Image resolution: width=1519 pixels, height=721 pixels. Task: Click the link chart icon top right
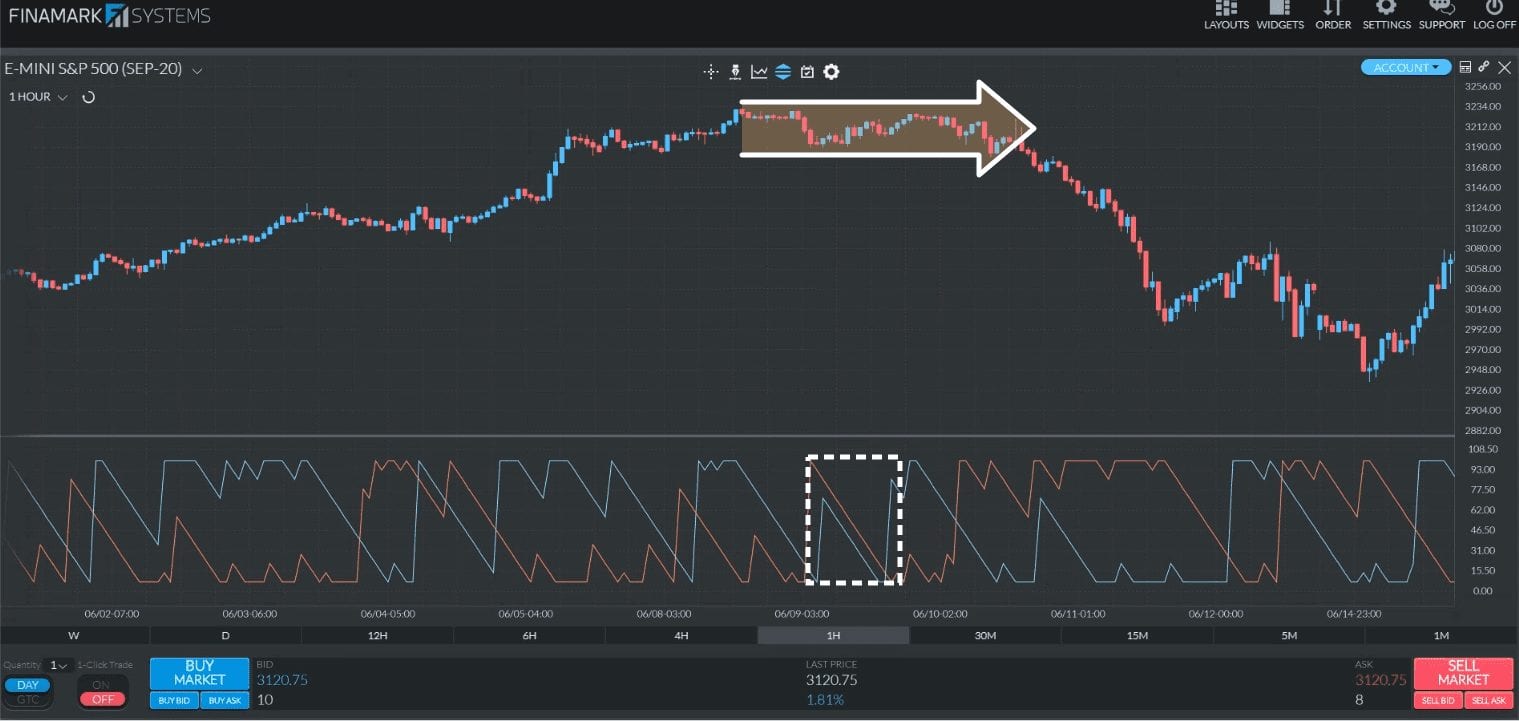(1484, 66)
